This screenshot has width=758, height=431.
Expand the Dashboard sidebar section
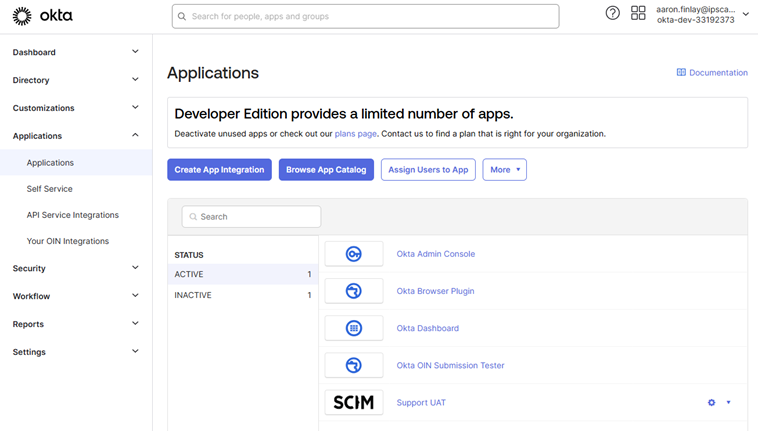(75, 52)
